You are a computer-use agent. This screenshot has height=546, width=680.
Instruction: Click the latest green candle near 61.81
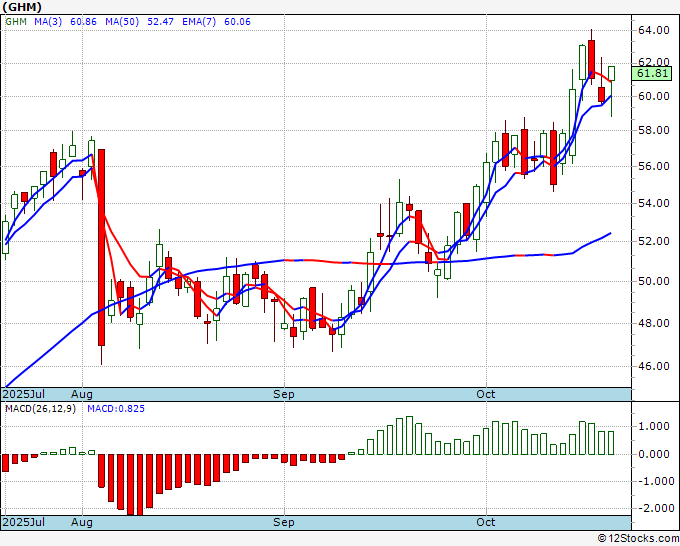tap(611, 74)
